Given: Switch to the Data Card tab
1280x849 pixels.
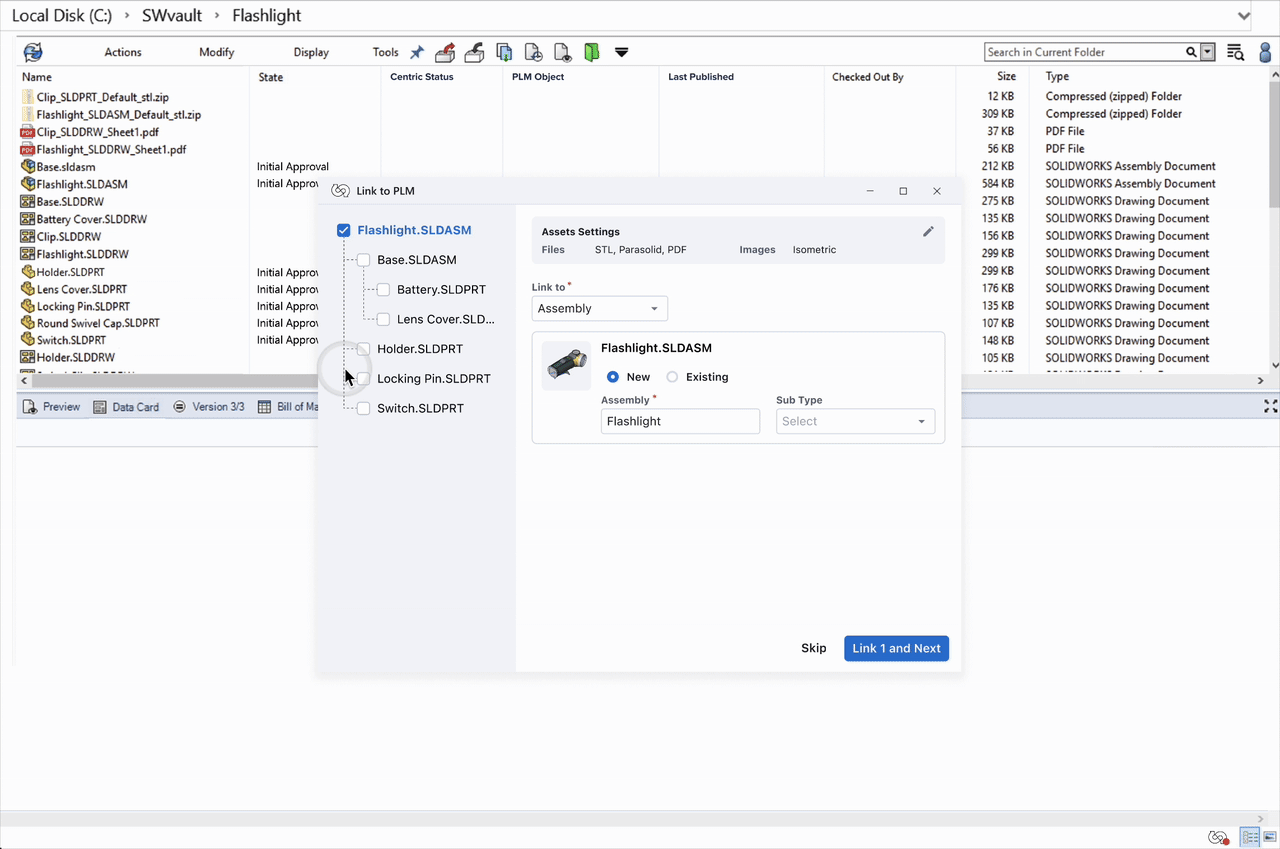Looking at the screenshot, I should (126, 407).
